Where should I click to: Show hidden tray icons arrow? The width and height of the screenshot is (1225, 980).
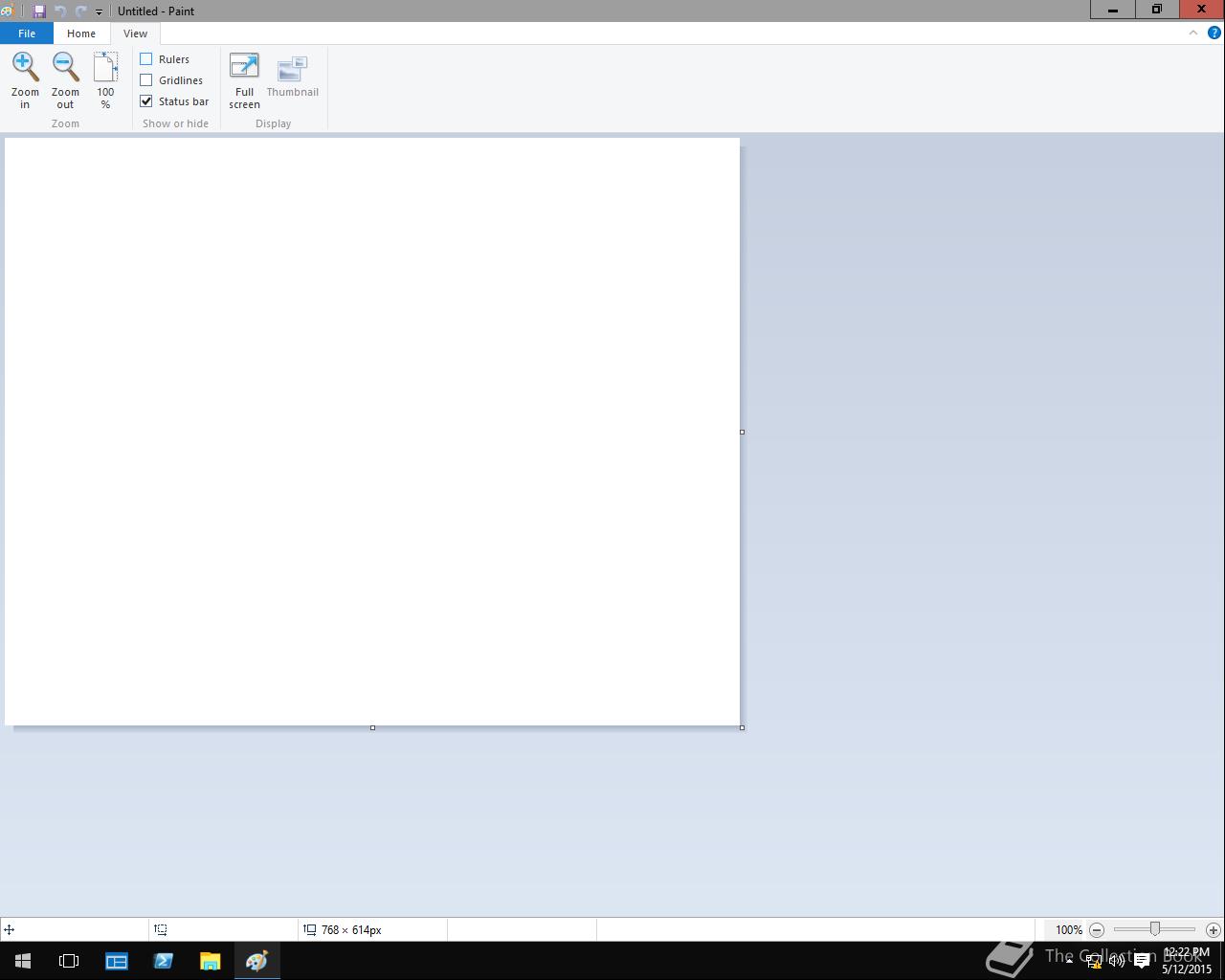(x=1069, y=960)
